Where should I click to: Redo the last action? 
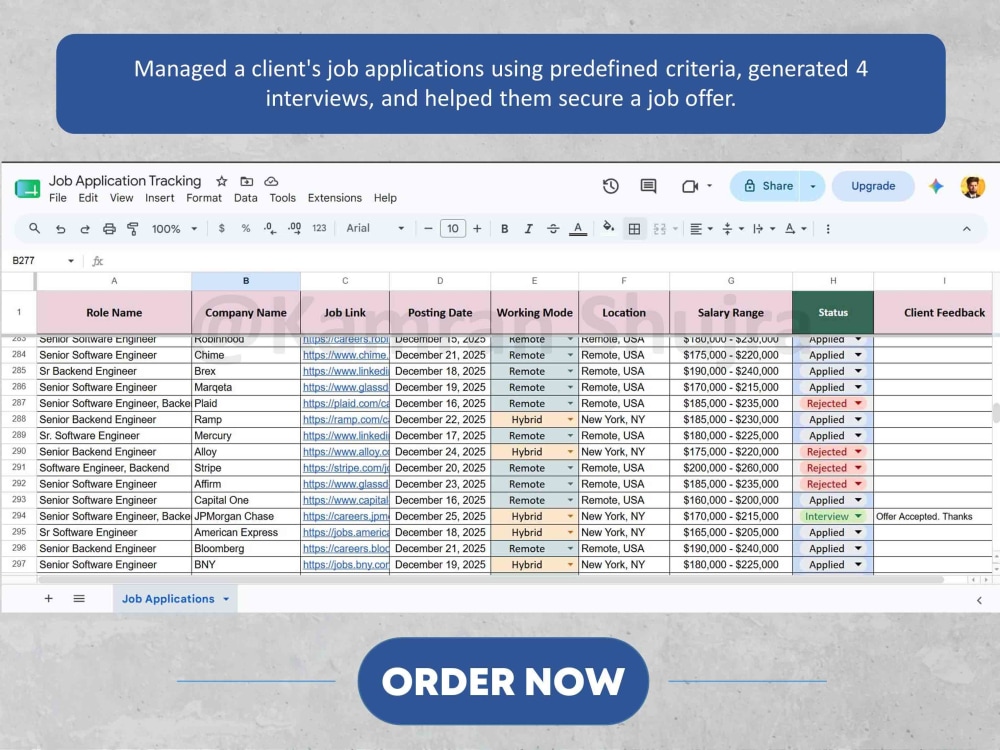coord(85,229)
